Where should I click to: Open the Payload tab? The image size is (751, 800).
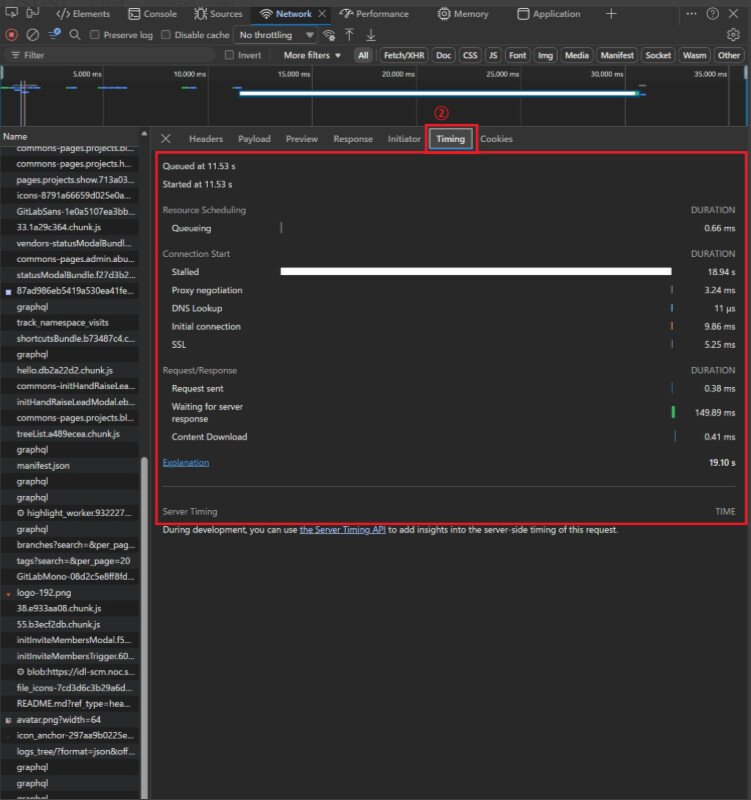[254, 139]
